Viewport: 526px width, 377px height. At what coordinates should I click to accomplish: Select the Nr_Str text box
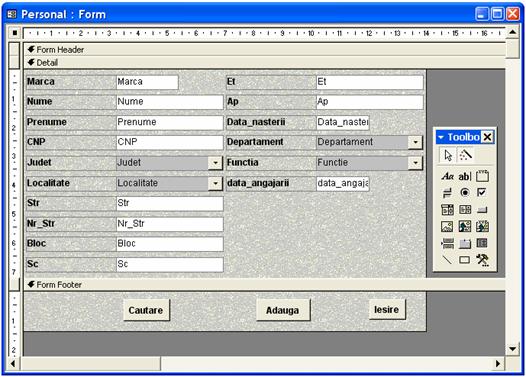[x=169, y=224]
